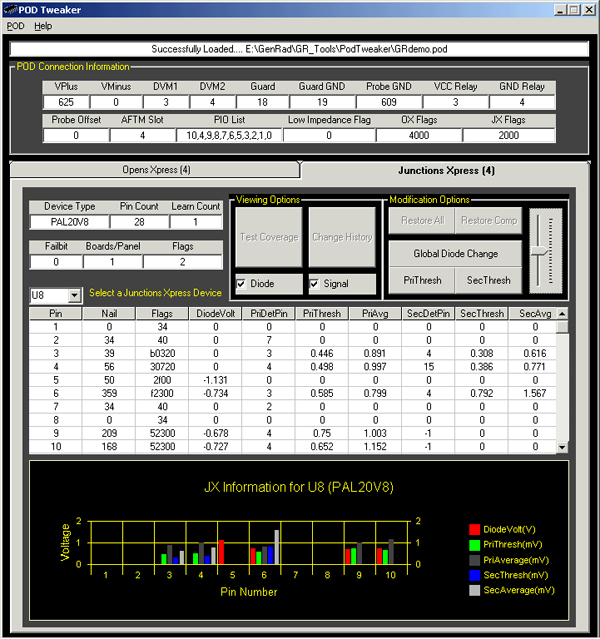Select SecAvg cell 1.567
This screenshot has height=639, width=600.
pos(535,393)
